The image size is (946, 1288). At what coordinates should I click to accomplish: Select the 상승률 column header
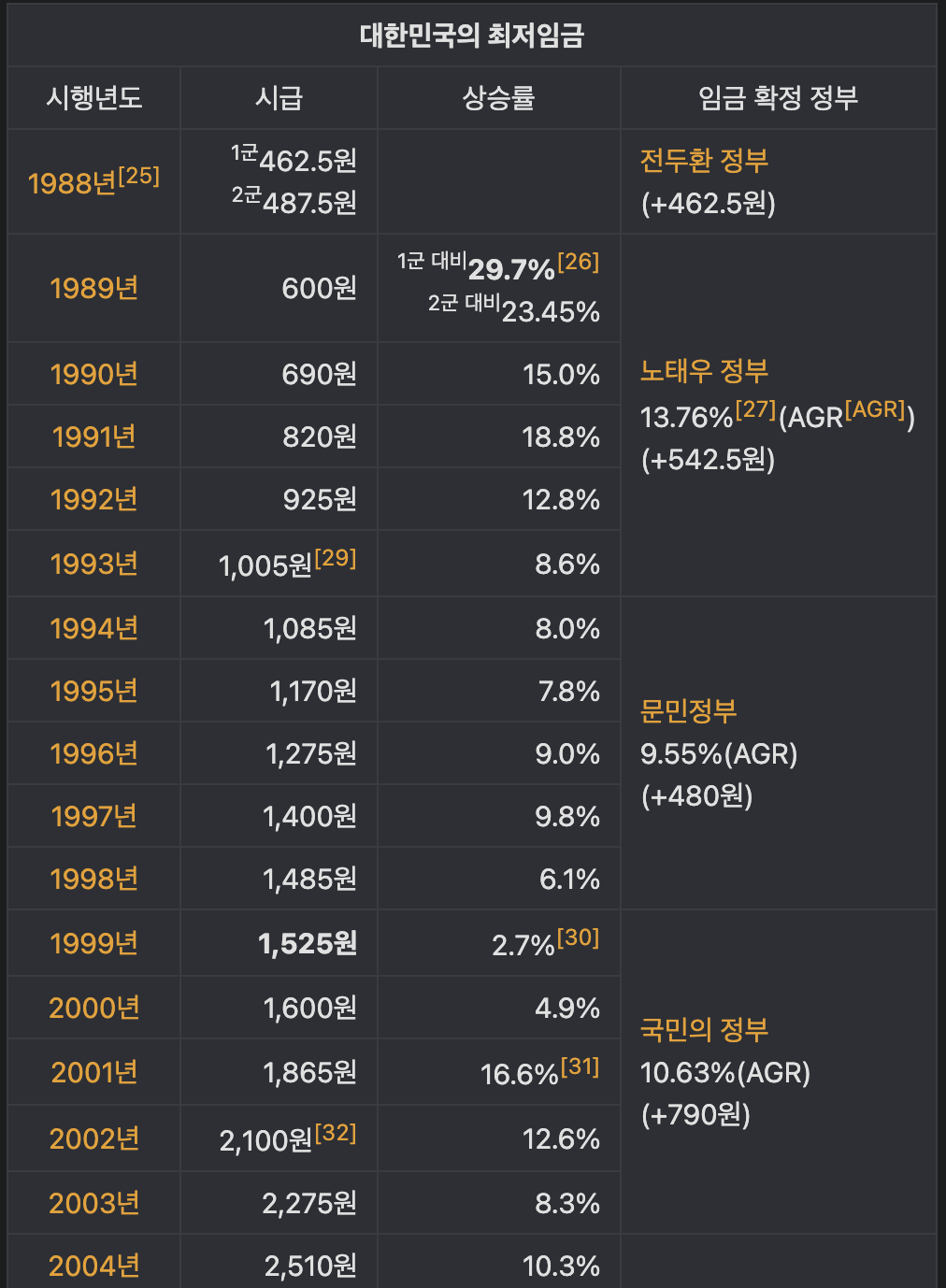(498, 97)
